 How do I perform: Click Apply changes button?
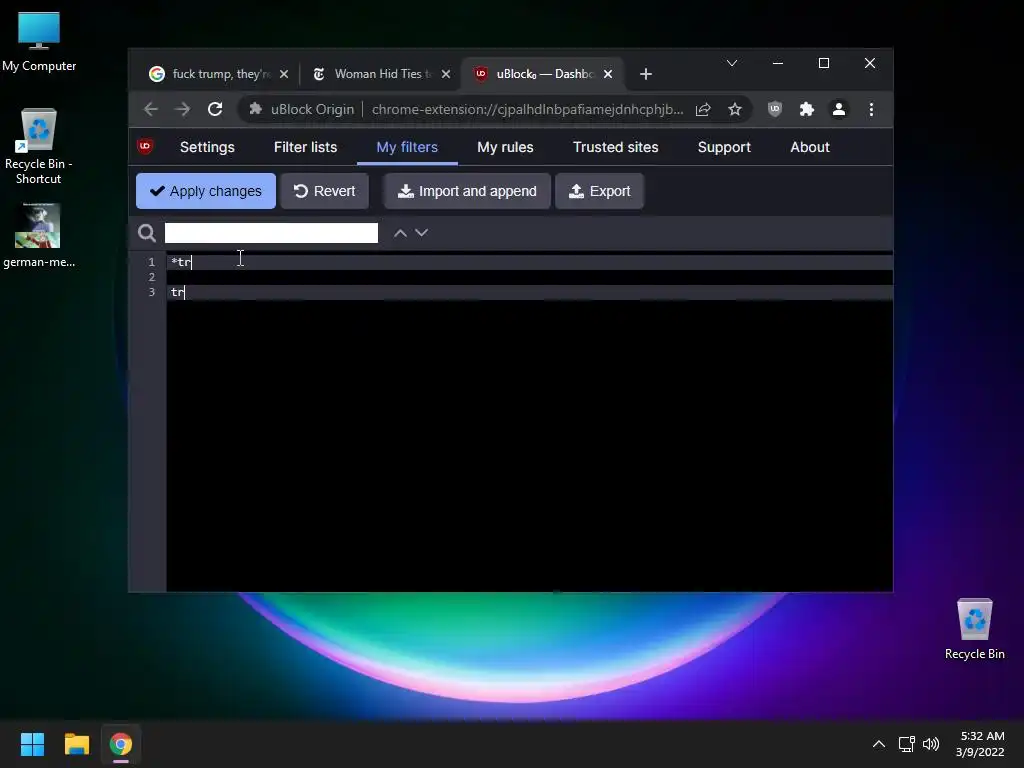[x=206, y=191]
